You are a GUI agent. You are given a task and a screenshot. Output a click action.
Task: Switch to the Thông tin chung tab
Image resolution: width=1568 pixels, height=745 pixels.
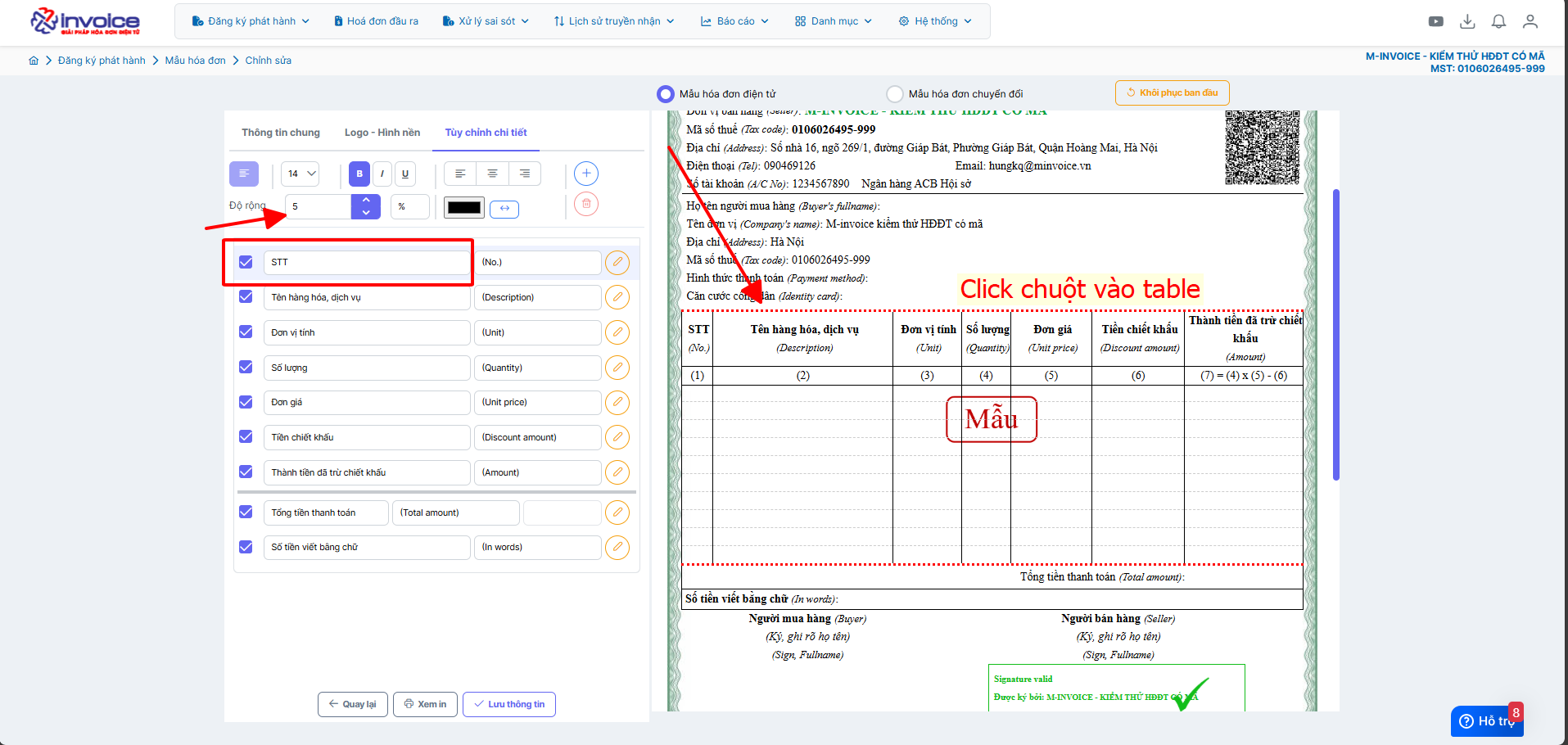click(x=281, y=133)
